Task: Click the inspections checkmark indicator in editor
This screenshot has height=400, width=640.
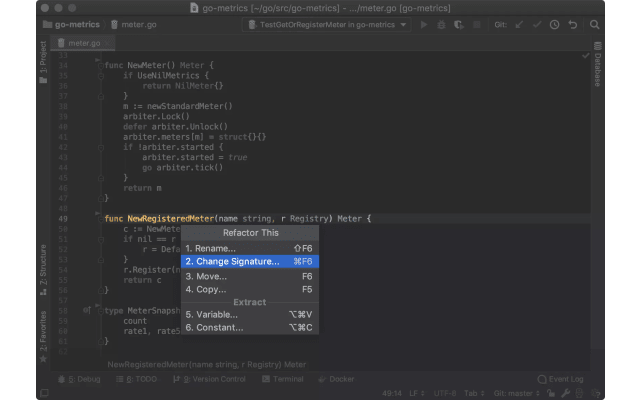Action: (585, 56)
